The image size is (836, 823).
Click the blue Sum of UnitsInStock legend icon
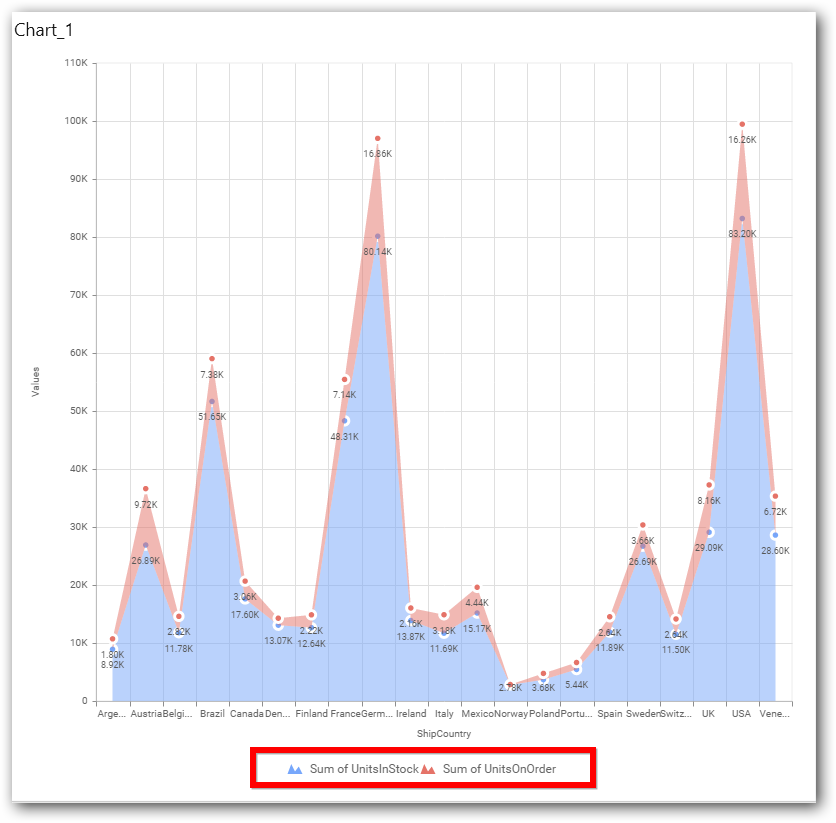pyautogui.click(x=294, y=769)
